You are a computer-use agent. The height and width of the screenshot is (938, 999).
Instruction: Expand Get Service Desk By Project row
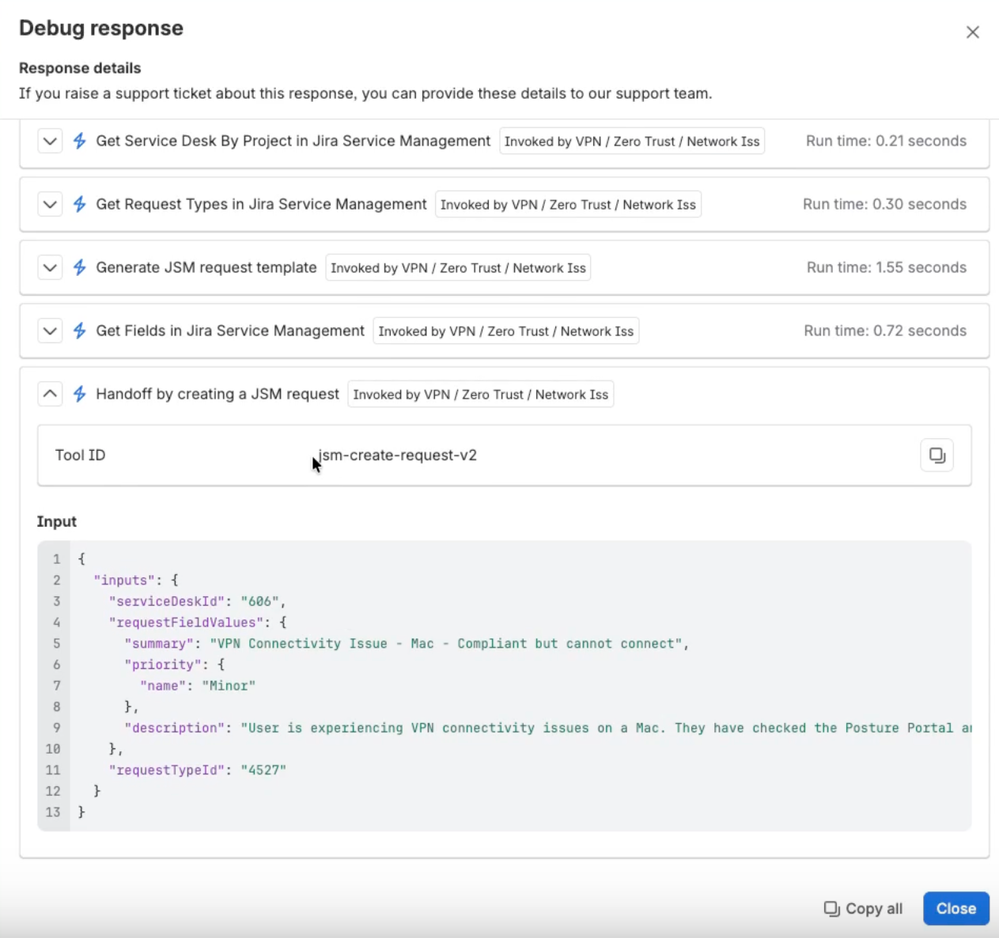(x=50, y=141)
